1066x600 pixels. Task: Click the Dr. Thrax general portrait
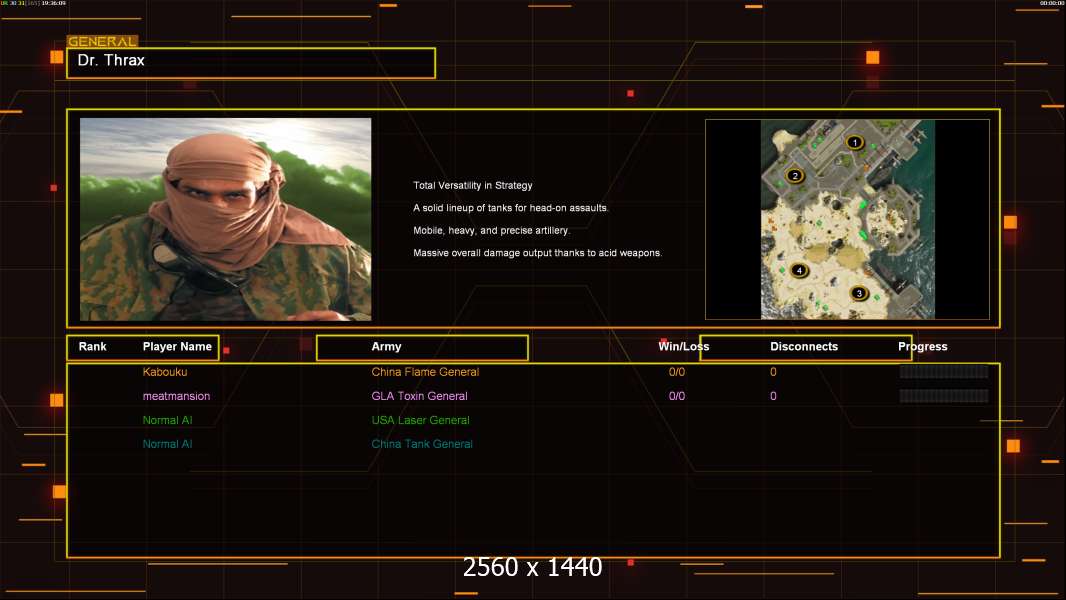click(225, 219)
